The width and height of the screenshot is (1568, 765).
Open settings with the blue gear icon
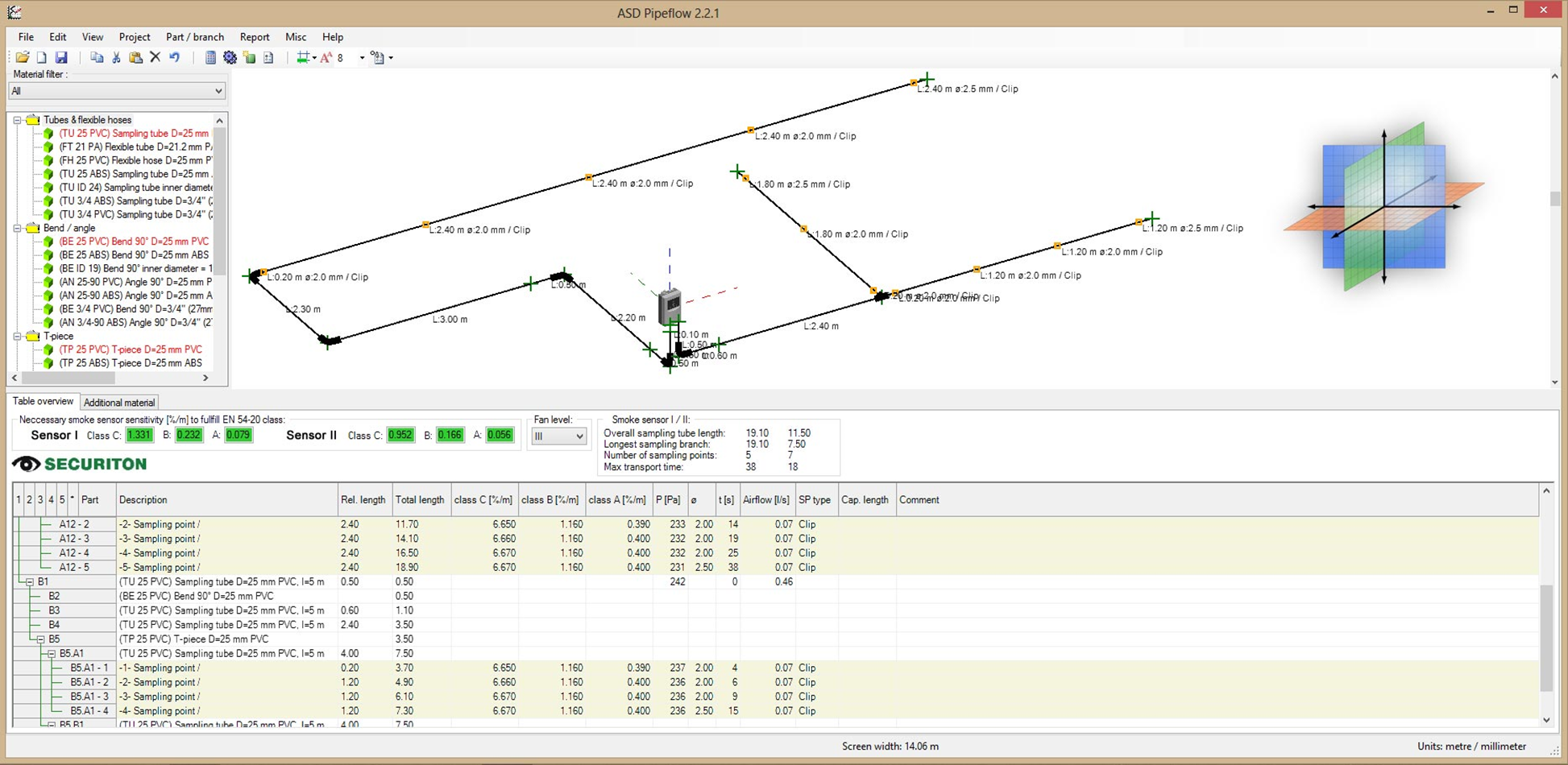[230, 58]
